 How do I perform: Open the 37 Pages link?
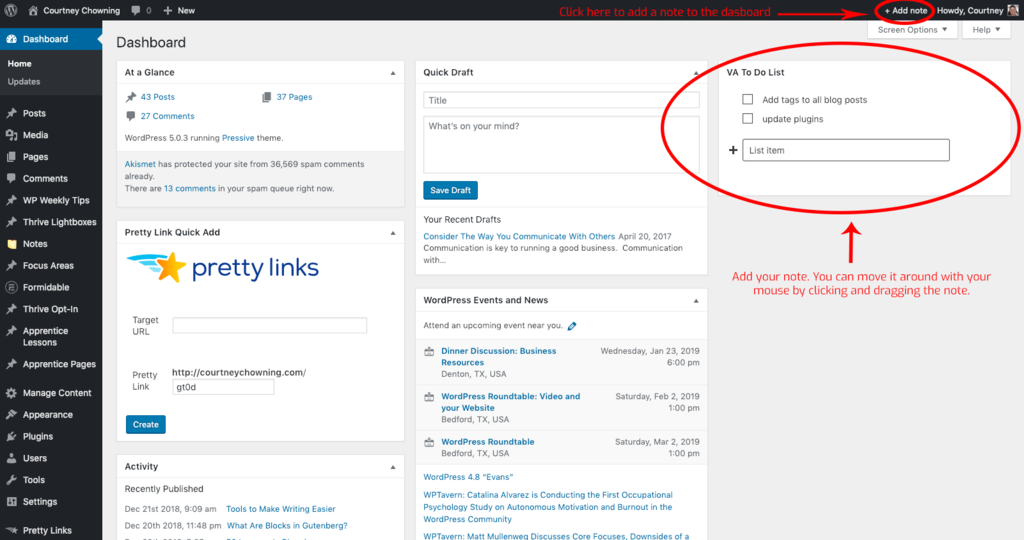pos(294,97)
